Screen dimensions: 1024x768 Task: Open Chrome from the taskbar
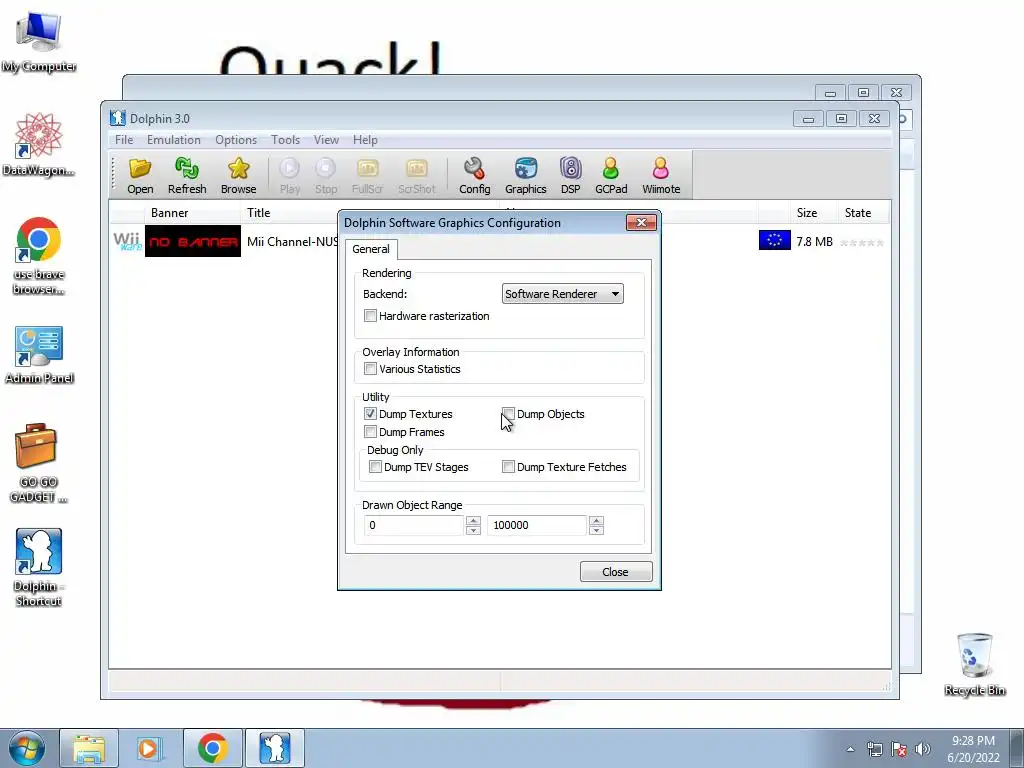click(x=212, y=748)
